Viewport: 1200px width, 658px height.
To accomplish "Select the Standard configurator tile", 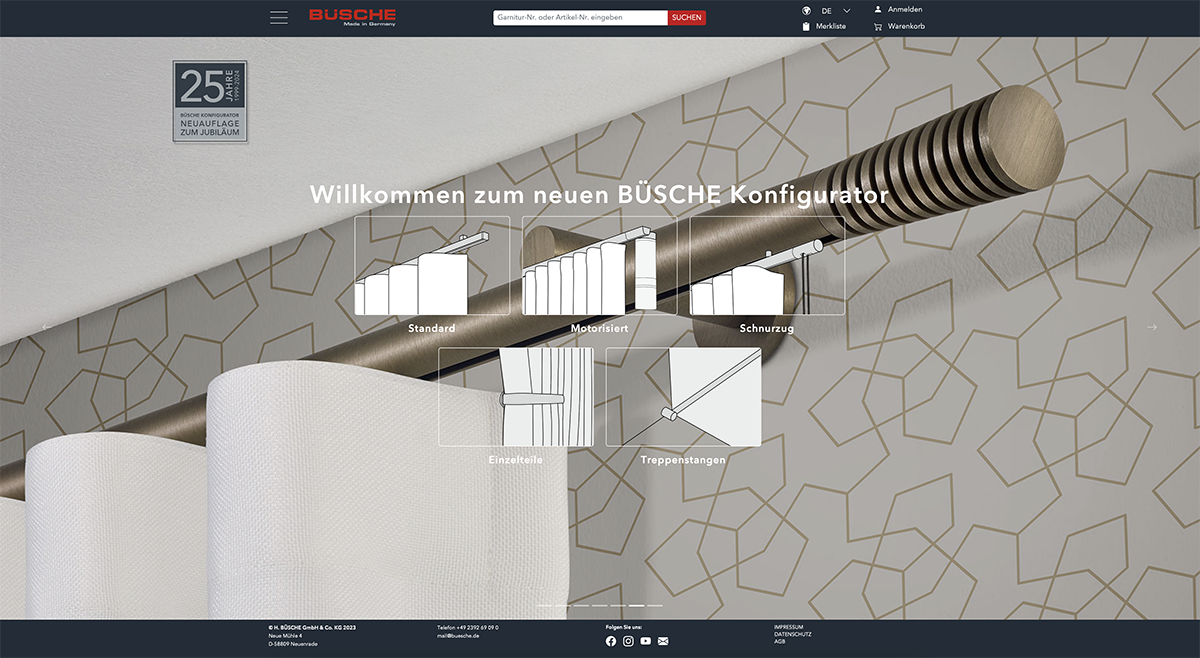I will pos(432,267).
